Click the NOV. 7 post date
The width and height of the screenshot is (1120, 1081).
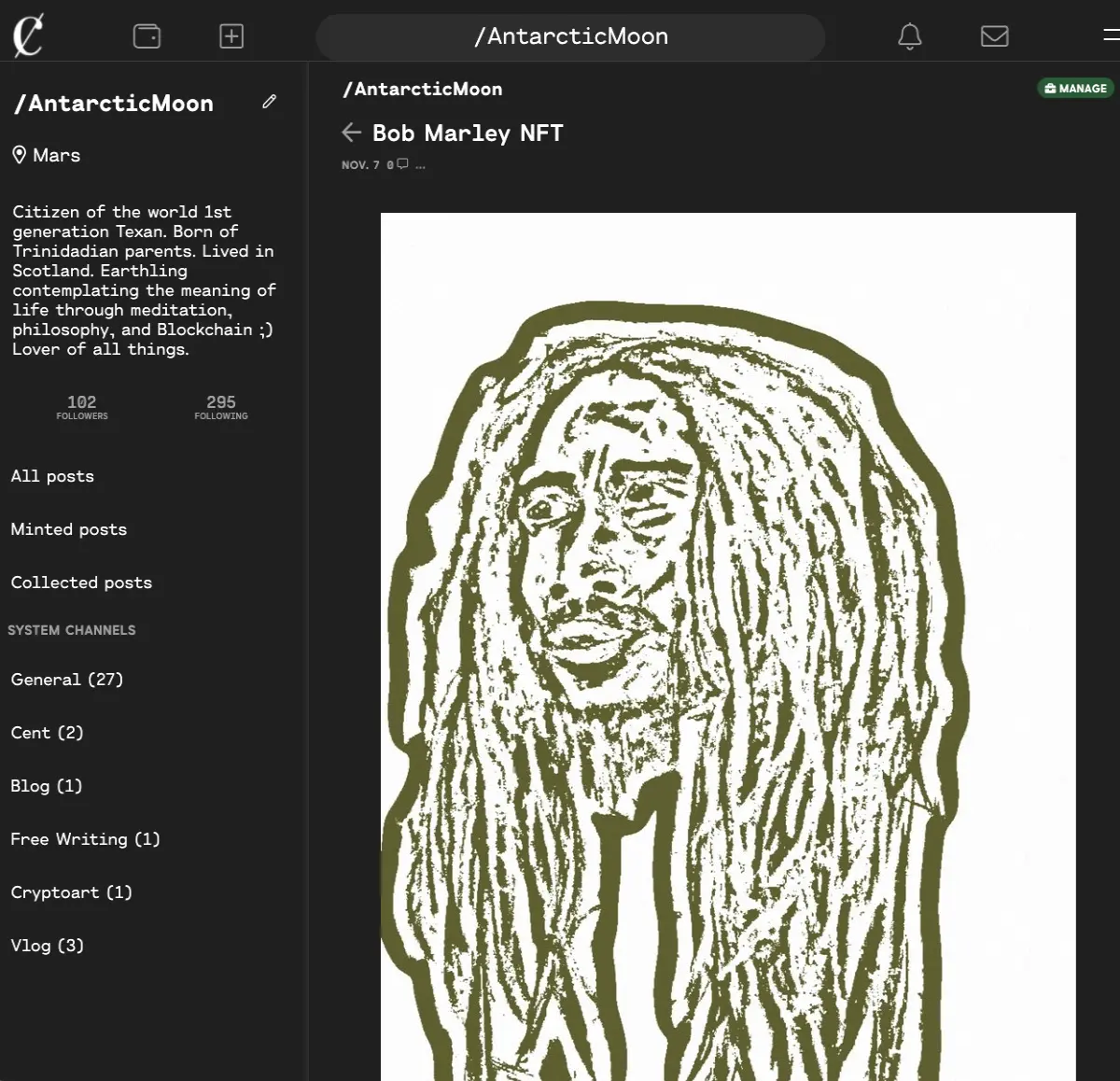click(x=360, y=165)
